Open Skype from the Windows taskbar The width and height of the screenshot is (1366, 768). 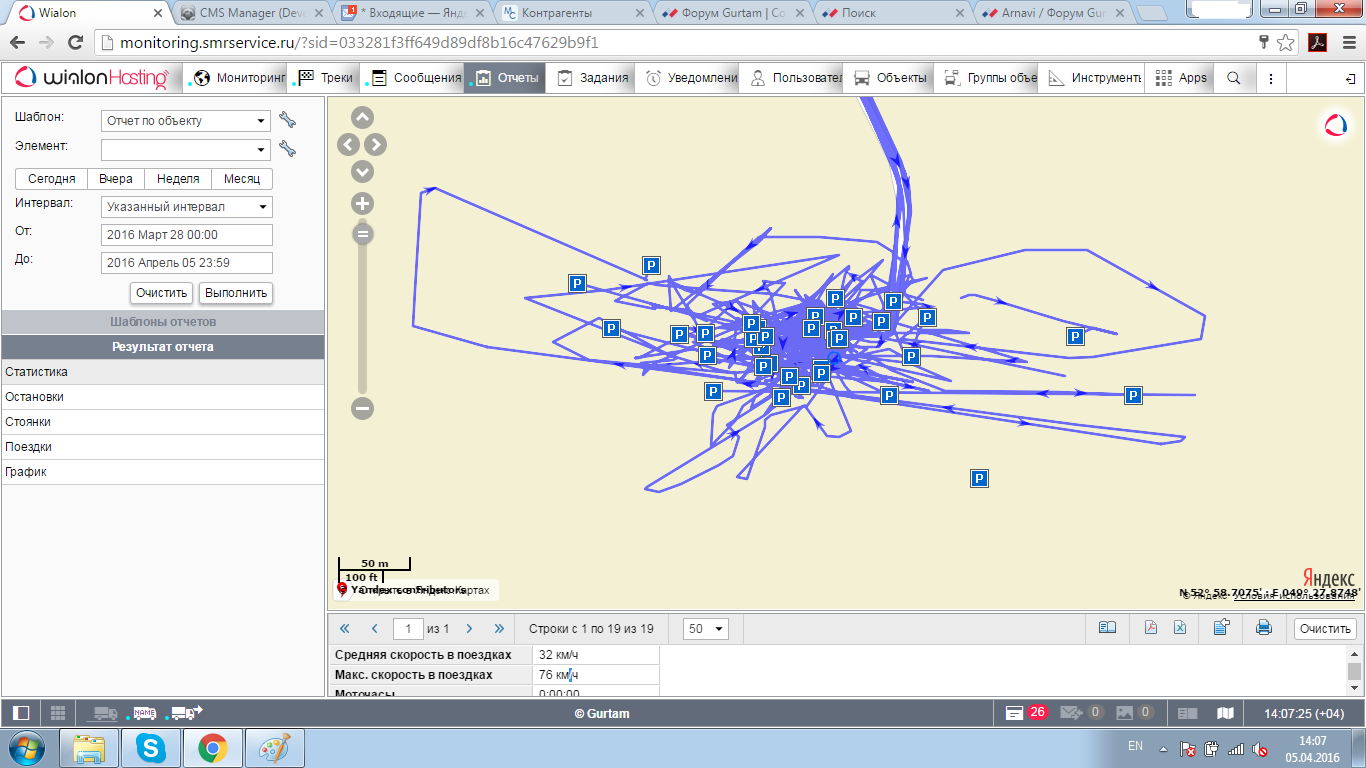point(153,748)
